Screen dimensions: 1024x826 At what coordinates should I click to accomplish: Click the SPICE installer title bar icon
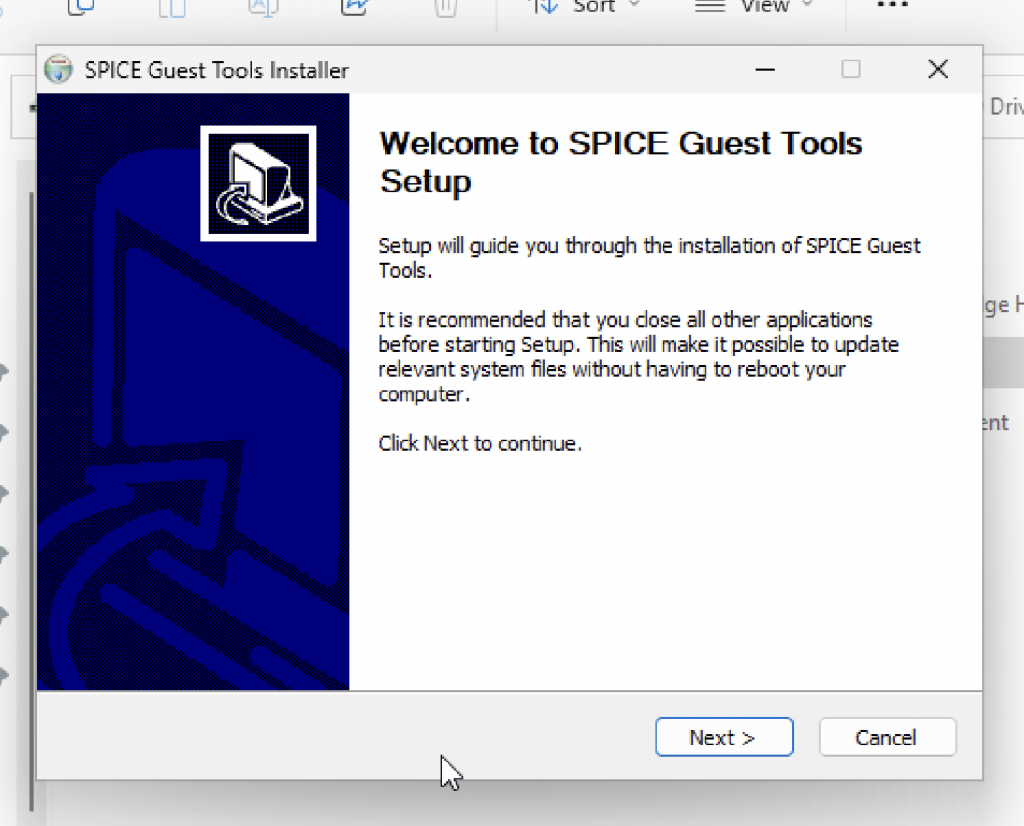point(60,70)
